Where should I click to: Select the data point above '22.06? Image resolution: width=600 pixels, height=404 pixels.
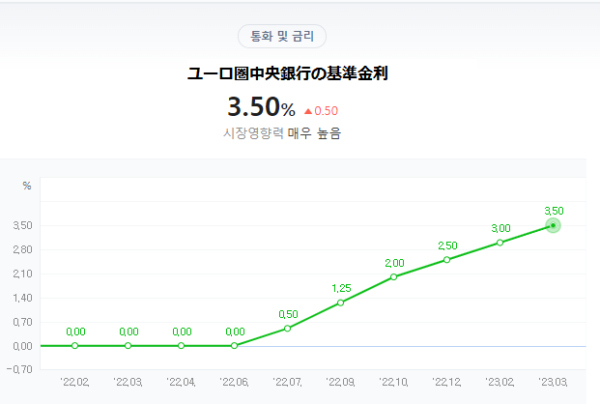235,346
